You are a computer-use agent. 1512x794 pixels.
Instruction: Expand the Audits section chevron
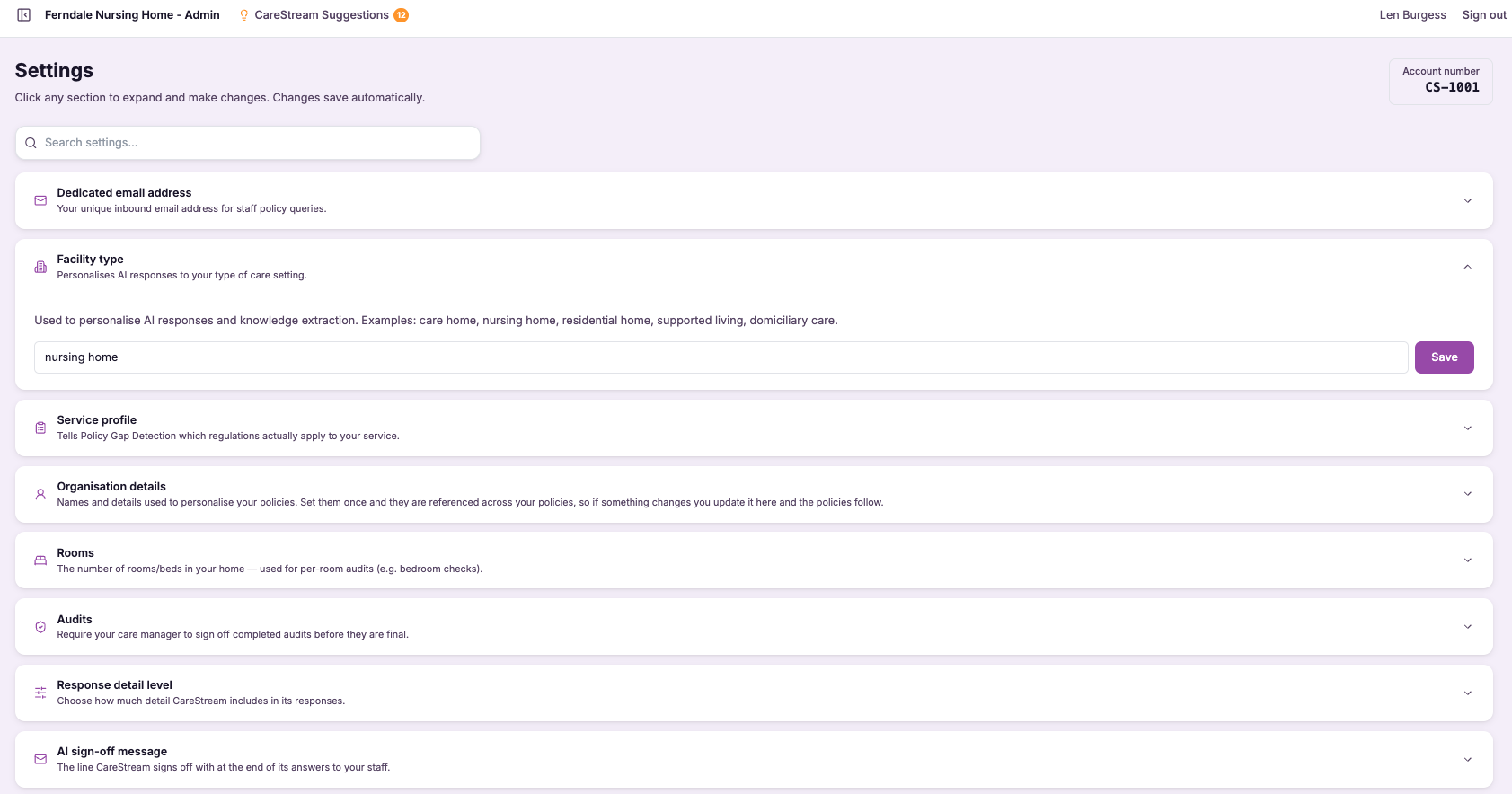(1467, 627)
